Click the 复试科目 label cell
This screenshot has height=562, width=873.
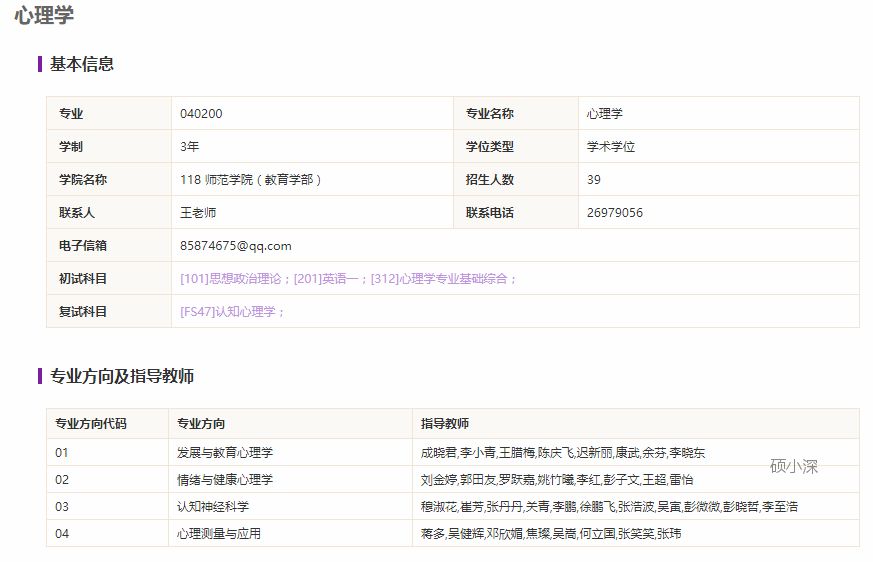tap(109, 311)
